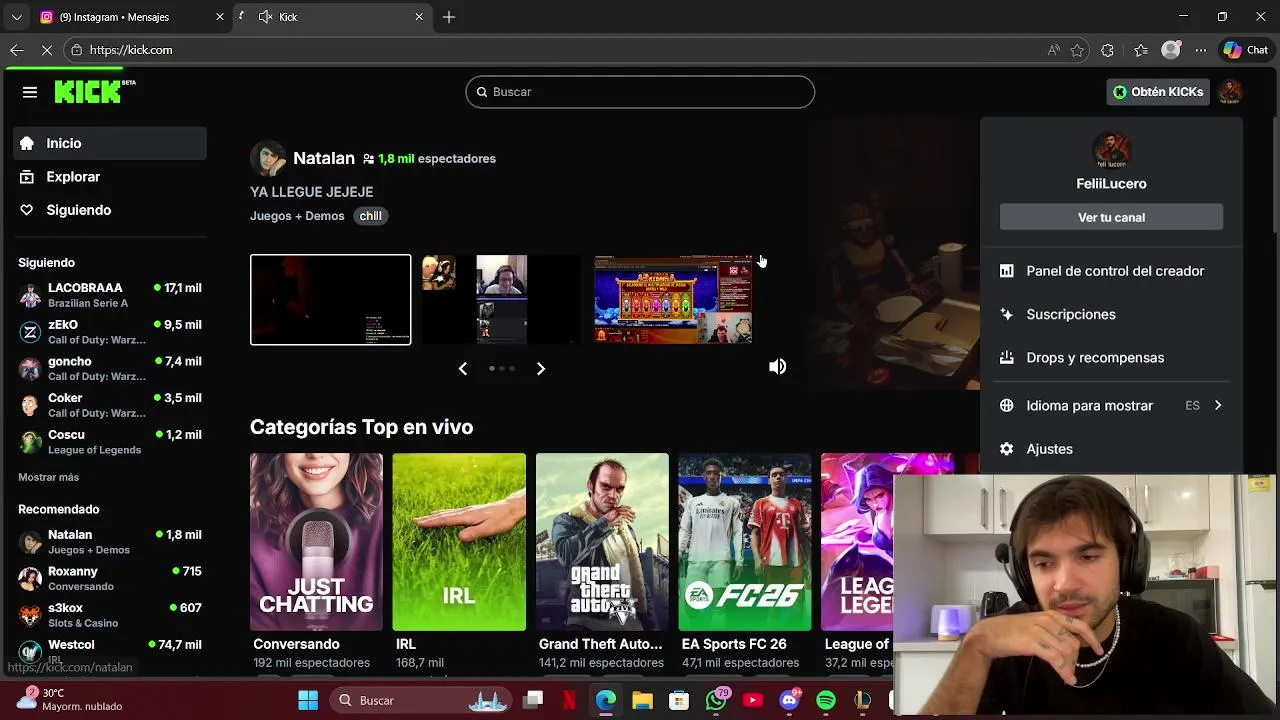Open the hamburger sidebar menu
Viewport: 1280px width, 720px height.
click(x=30, y=92)
